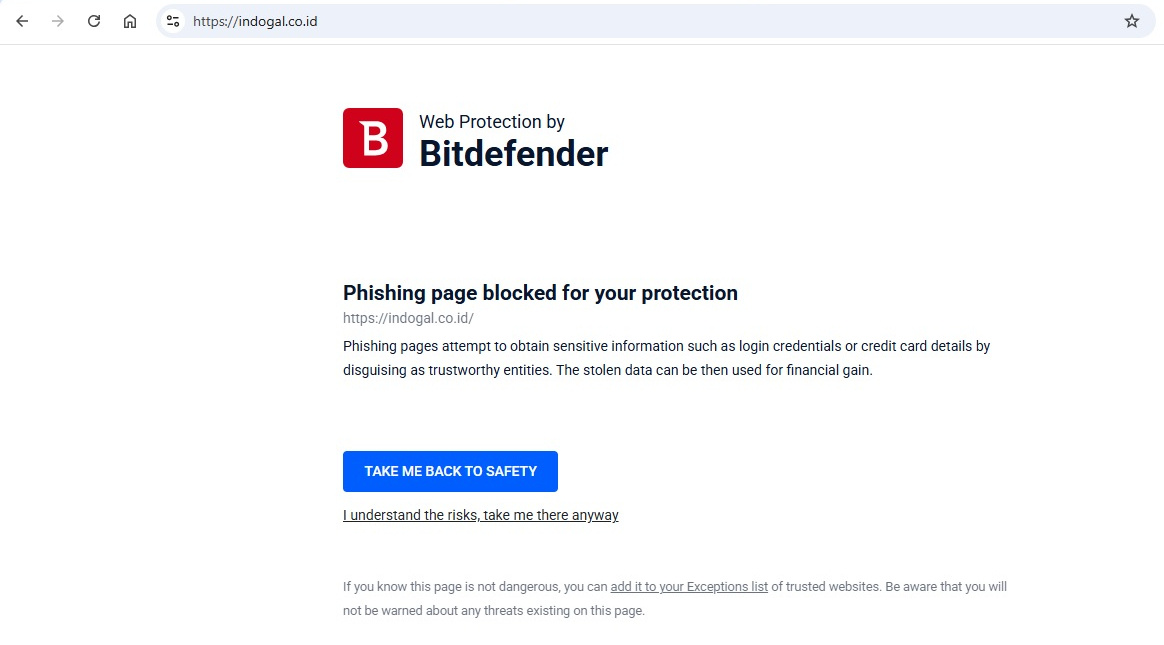Go to the browser home page
Image resolution: width=1164 pixels, height=645 pixels.
(130, 21)
